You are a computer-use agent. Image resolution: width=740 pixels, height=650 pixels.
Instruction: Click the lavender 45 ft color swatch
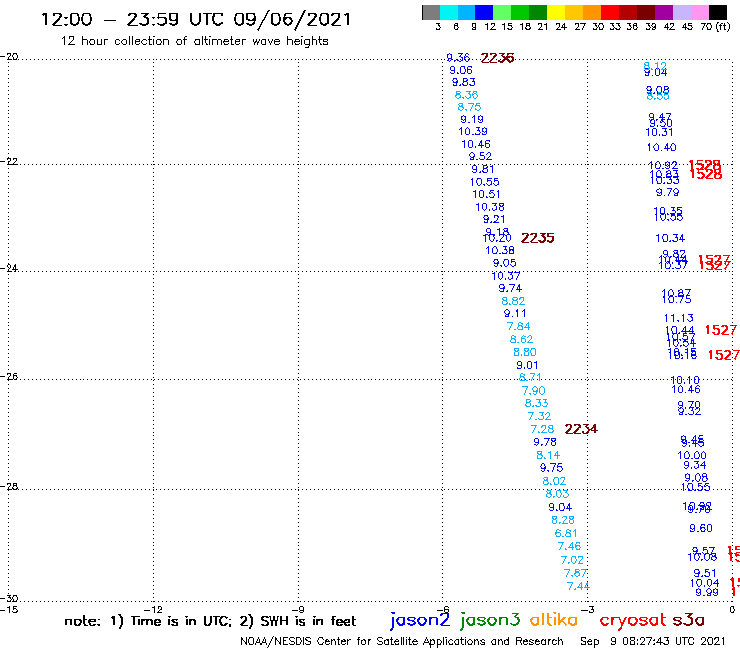[681, 12]
